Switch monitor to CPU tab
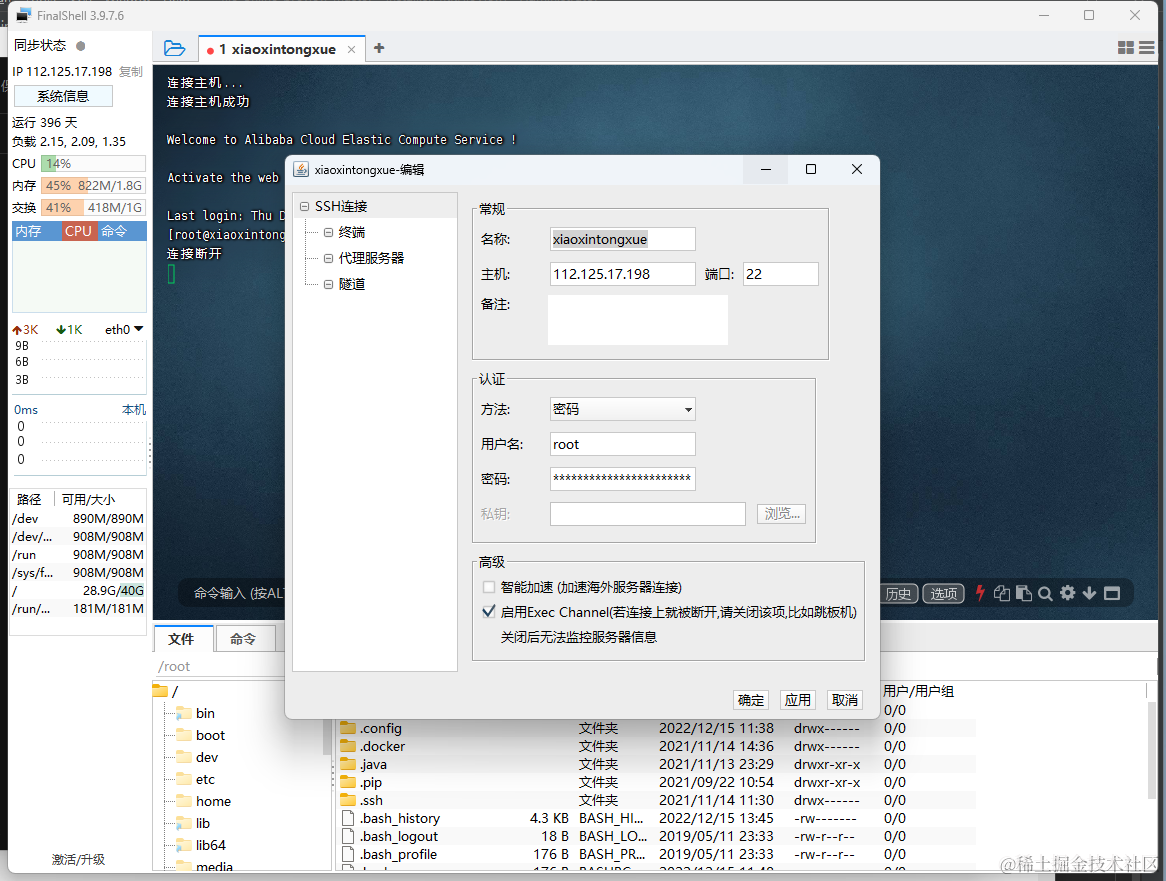The image size is (1166, 881). click(x=78, y=231)
